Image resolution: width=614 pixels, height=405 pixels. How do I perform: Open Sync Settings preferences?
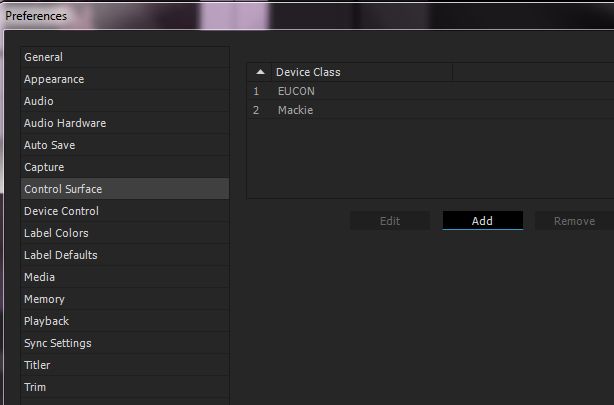(x=58, y=343)
